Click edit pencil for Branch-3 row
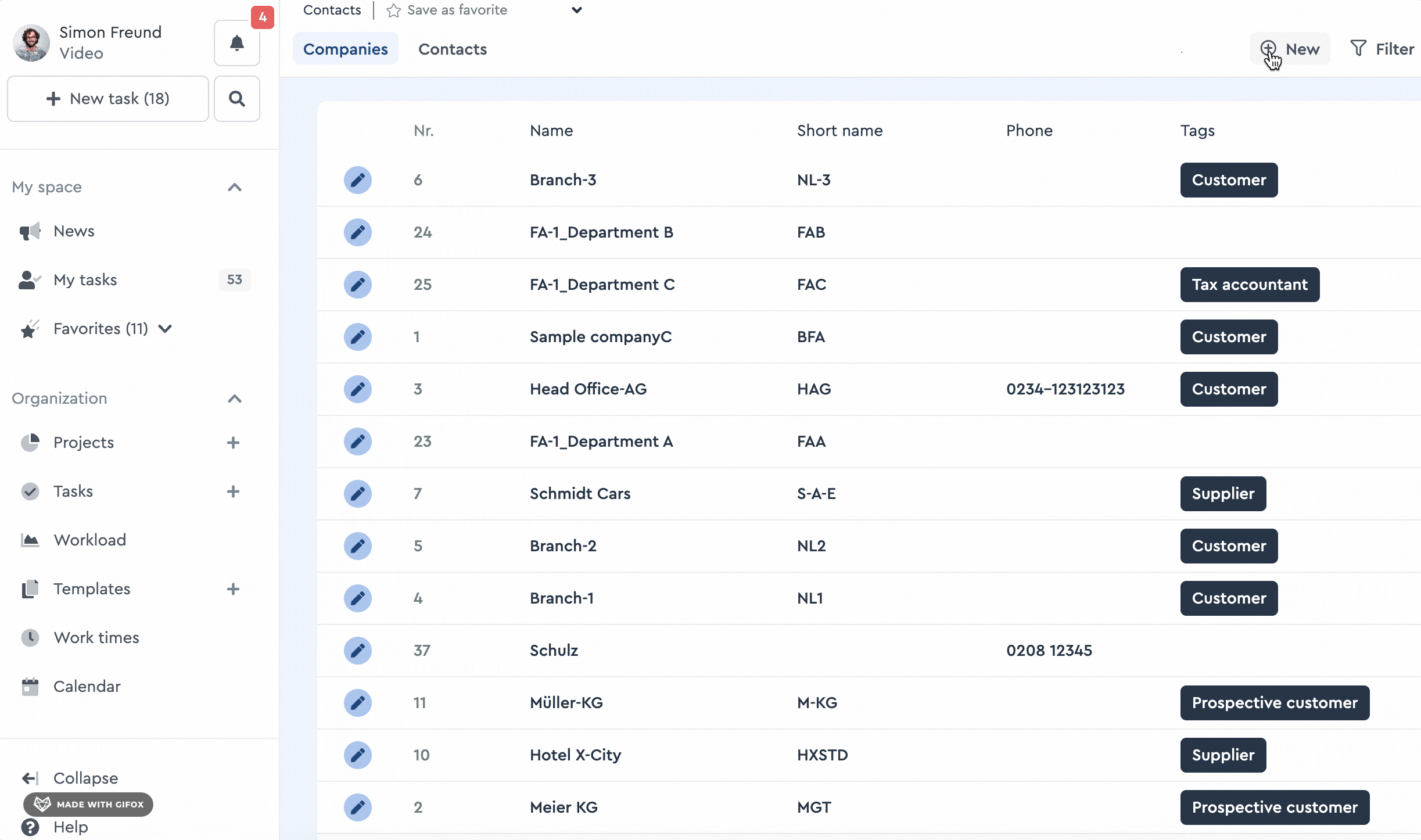1421x840 pixels. point(357,180)
